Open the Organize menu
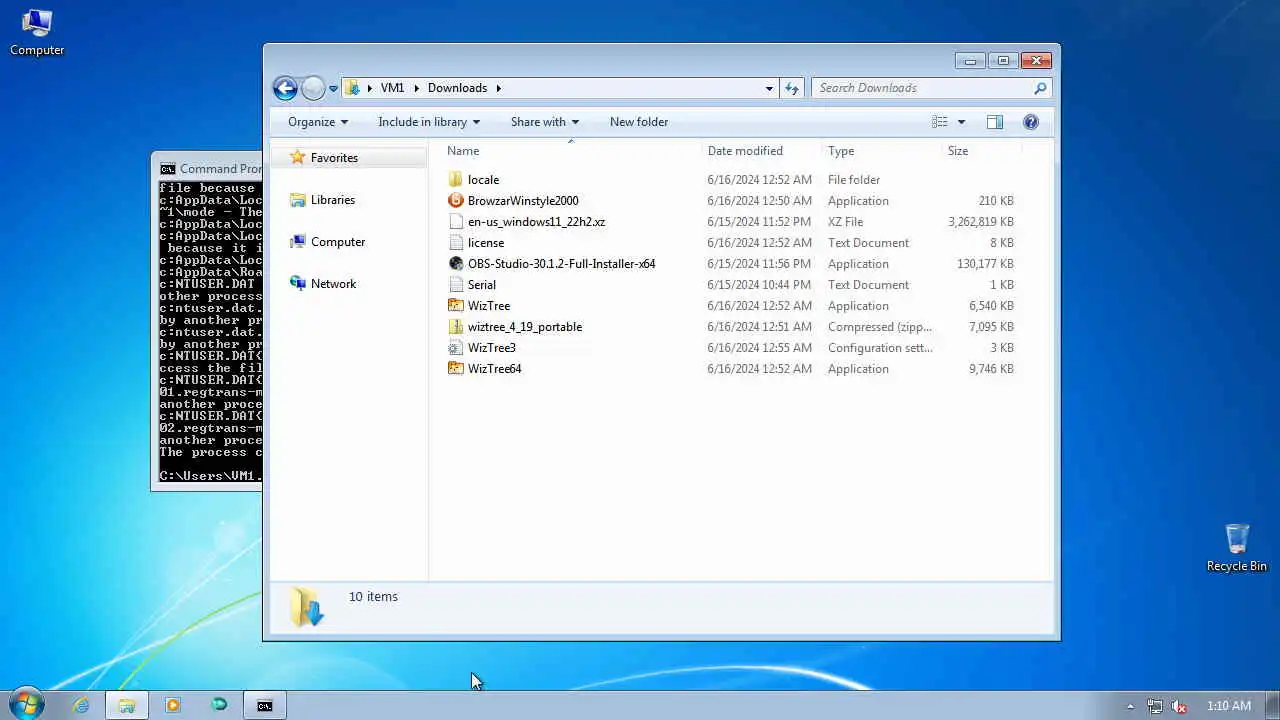1280x720 pixels. pos(318,122)
